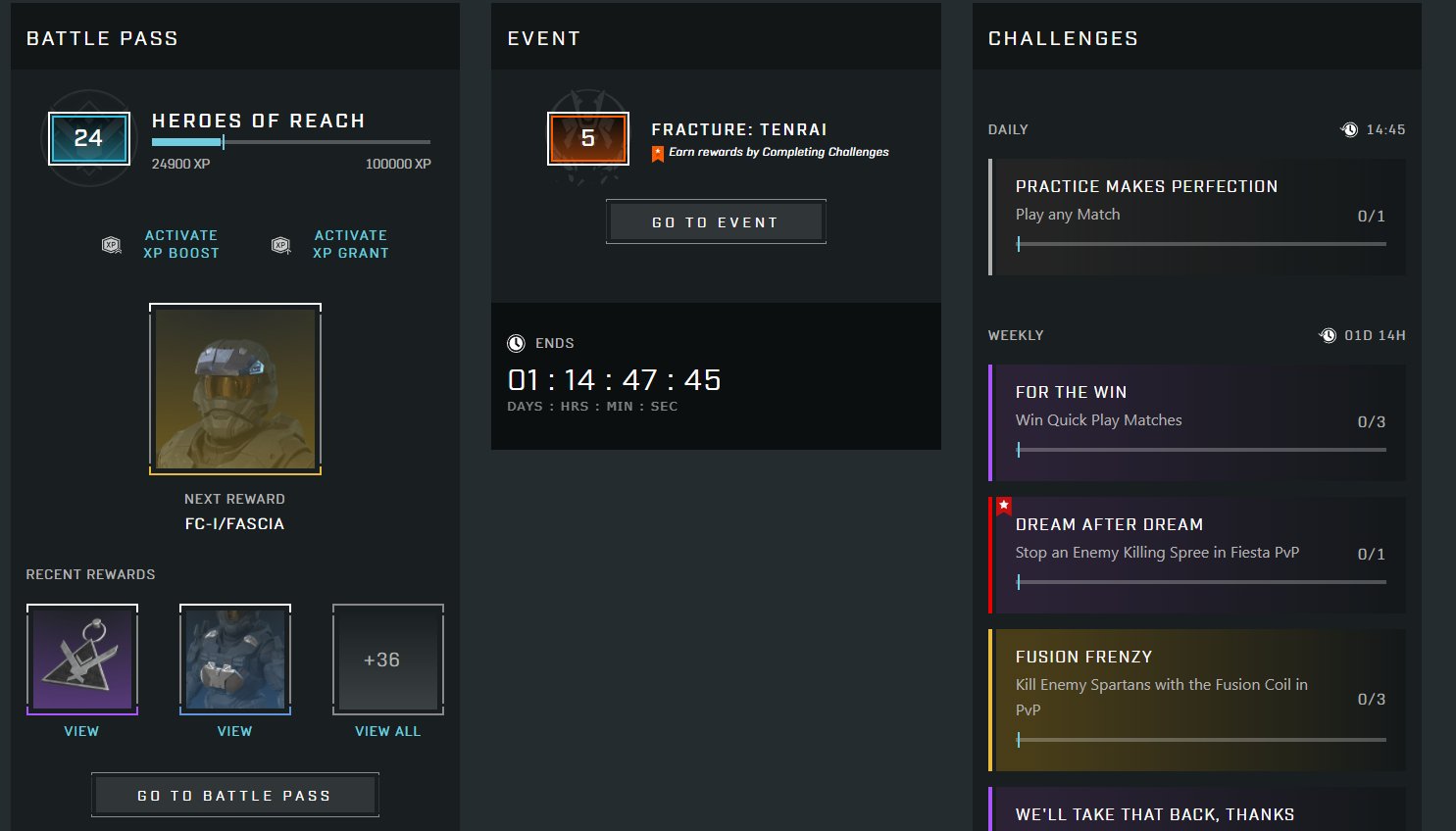Click Practice Makes Perfection progress bar

tap(1201, 244)
